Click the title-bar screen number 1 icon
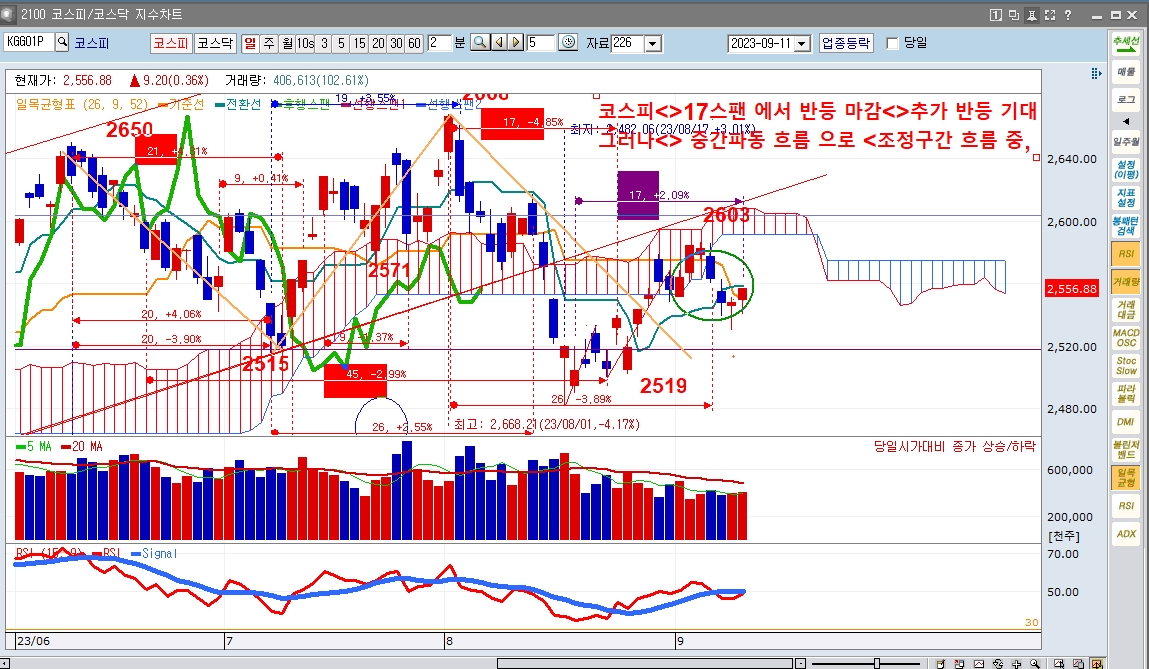 point(996,15)
